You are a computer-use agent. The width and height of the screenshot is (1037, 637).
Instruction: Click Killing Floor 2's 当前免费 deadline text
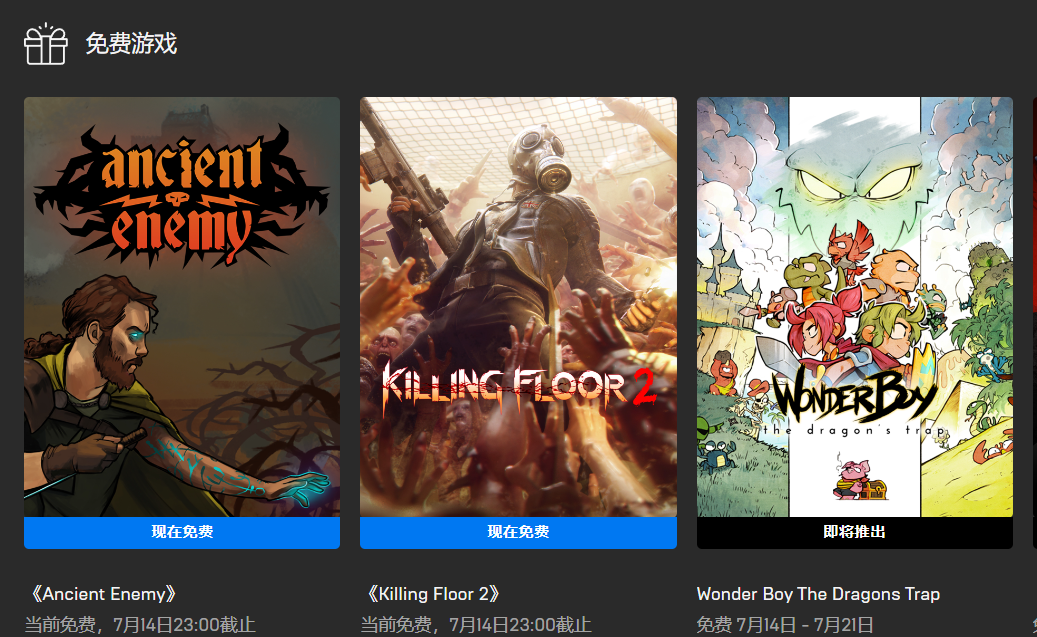476,624
